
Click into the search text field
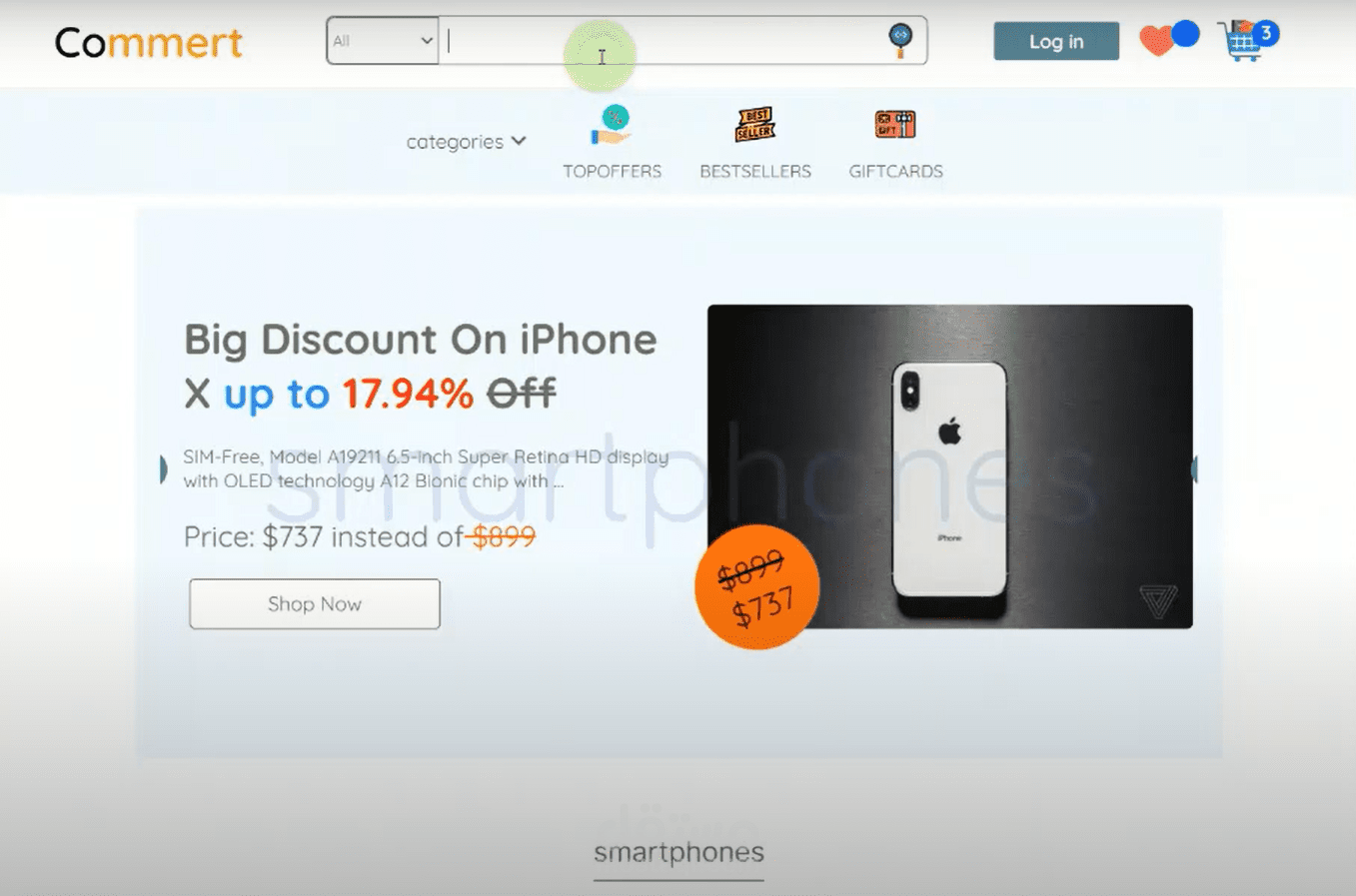663,41
